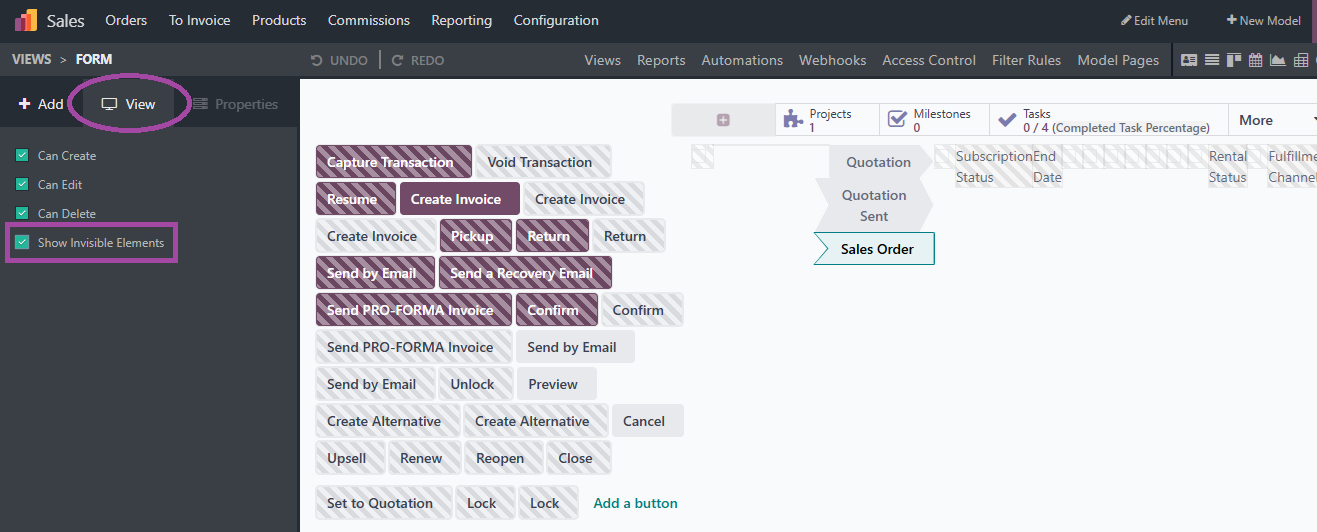Select the Resume button
This screenshot has height=532, width=1317.
[x=355, y=199]
